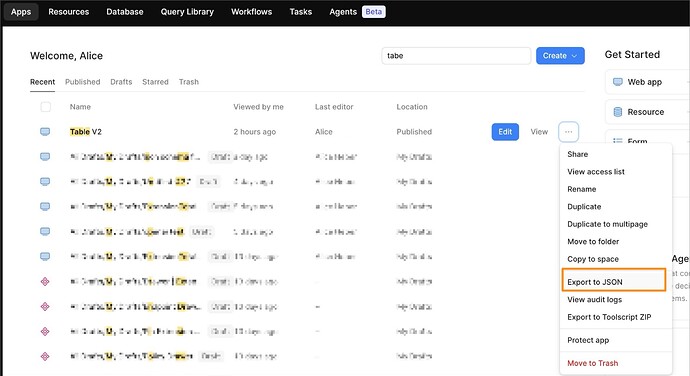The image size is (690, 376).
Task: Switch to the Published tab
Action: [x=83, y=82]
